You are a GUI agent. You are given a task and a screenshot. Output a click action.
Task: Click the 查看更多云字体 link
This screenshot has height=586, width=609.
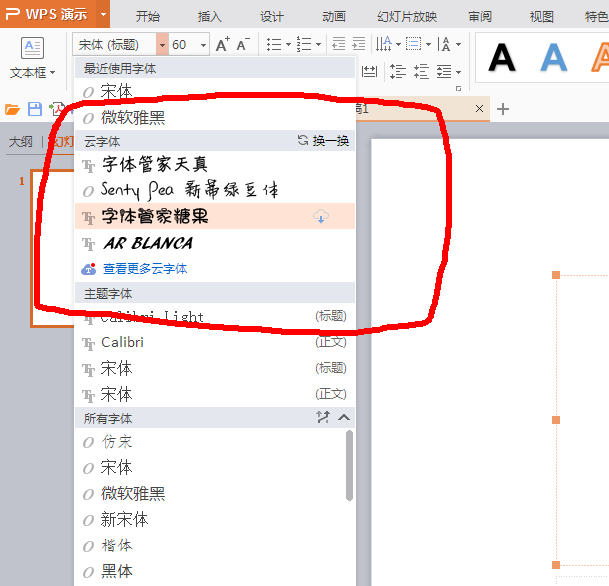pos(145,269)
